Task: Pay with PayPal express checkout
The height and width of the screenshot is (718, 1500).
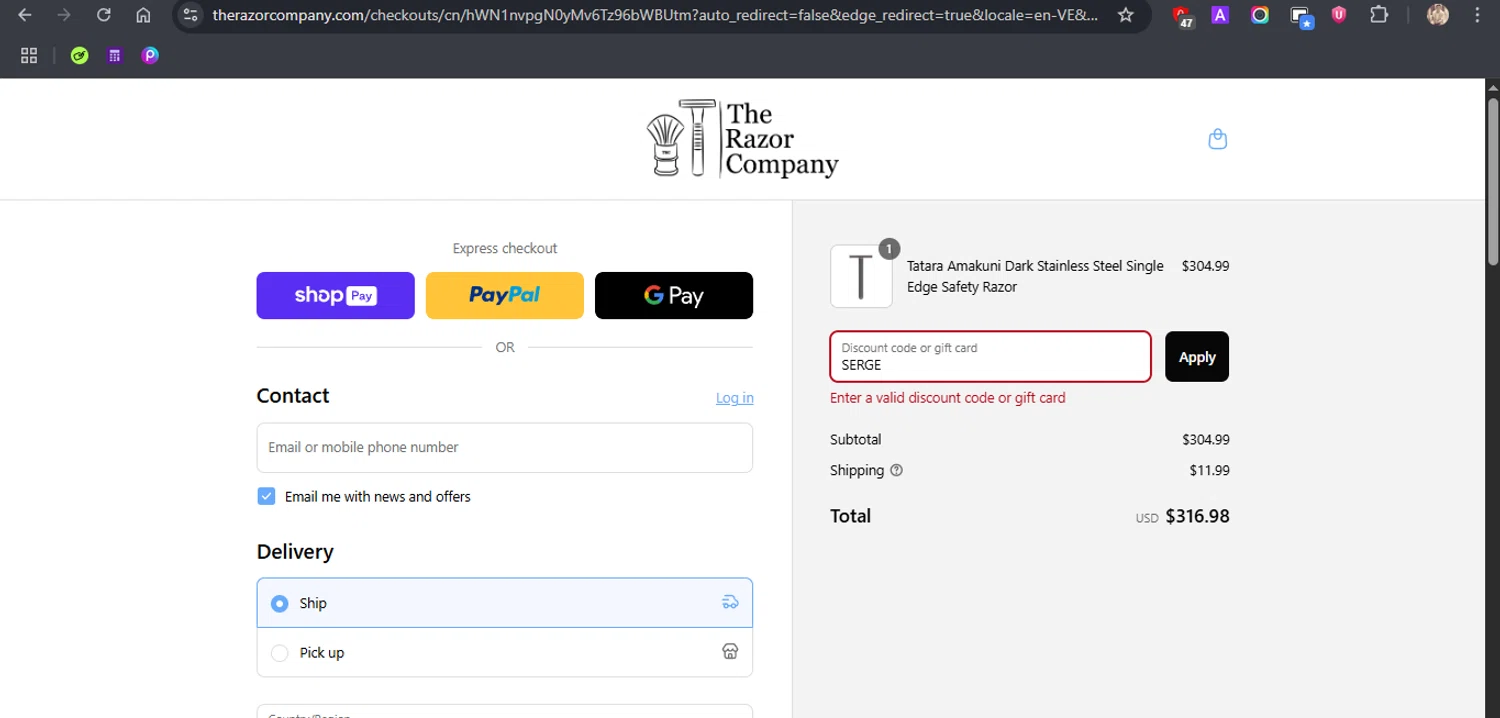Action: (x=505, y=295)
